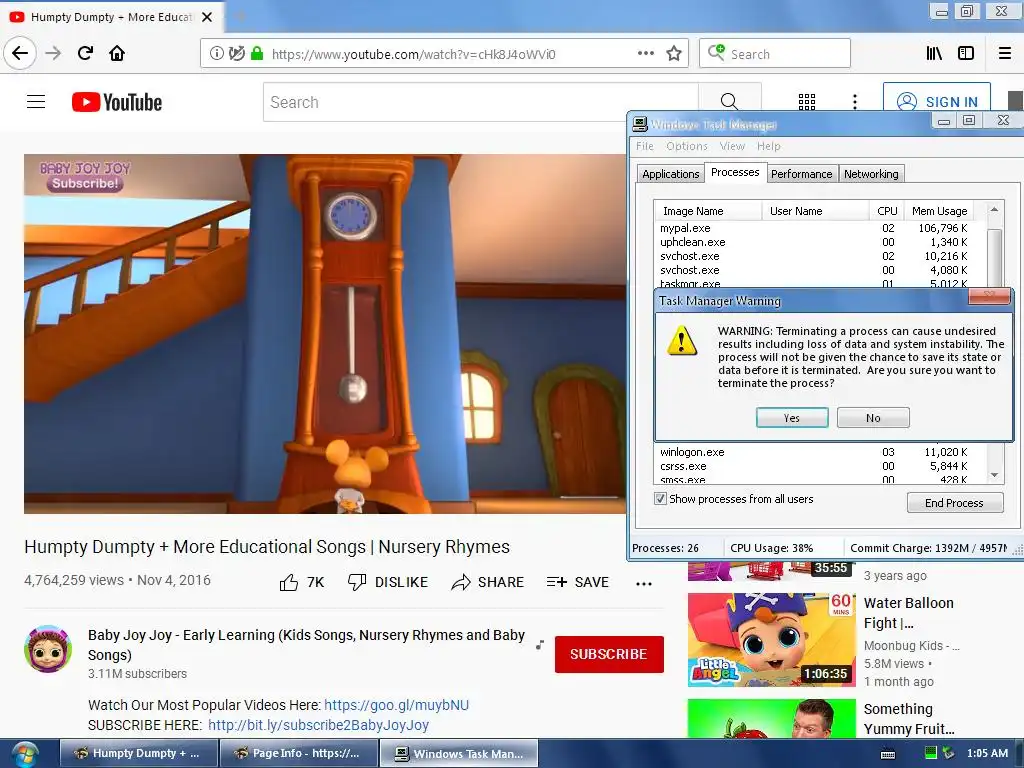Viewport: 1024px width, 768px height.
Task: Click the SAVE to playlist icon
Action: [556, 582]
